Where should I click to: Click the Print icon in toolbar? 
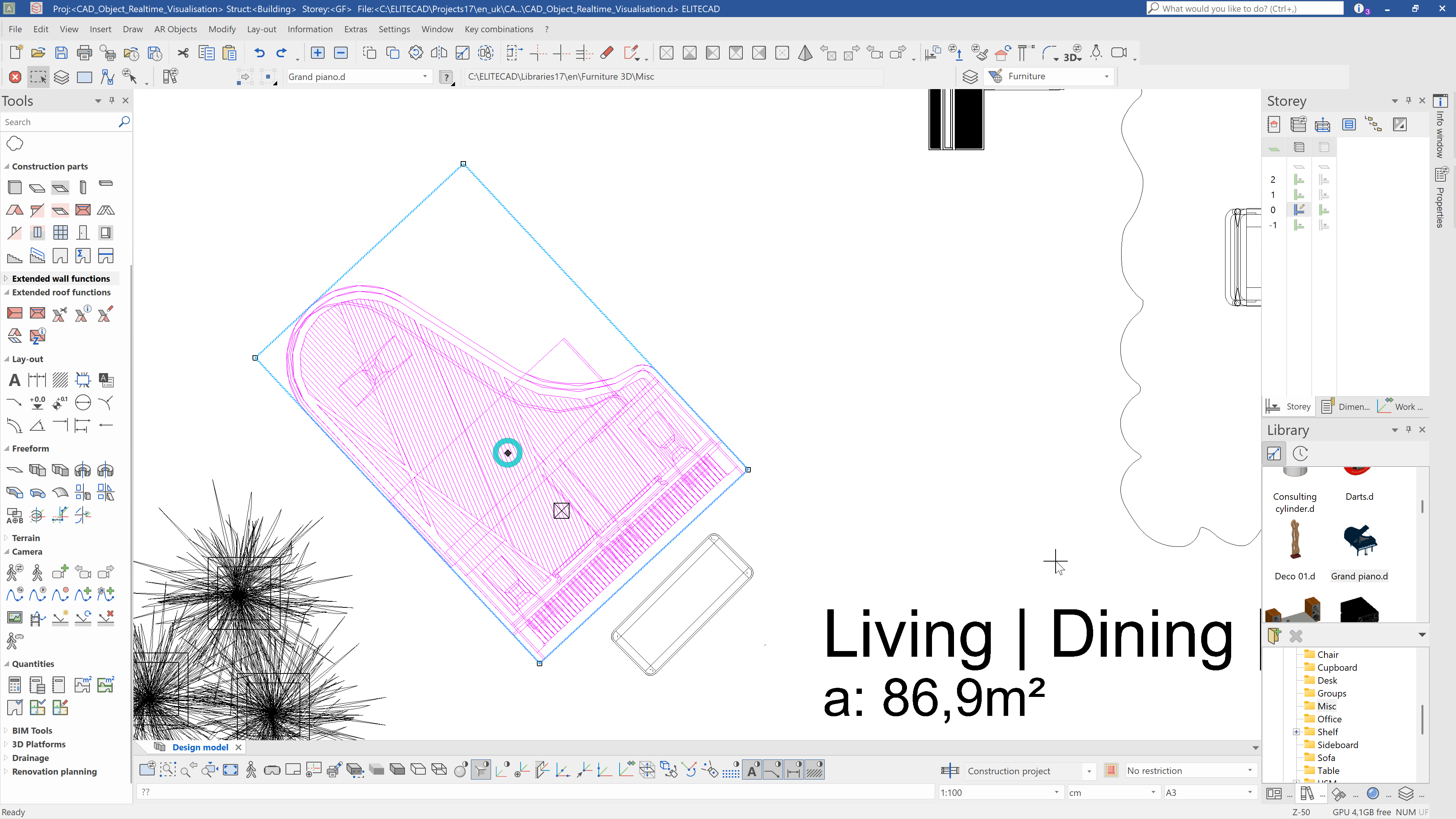[84, 53]
